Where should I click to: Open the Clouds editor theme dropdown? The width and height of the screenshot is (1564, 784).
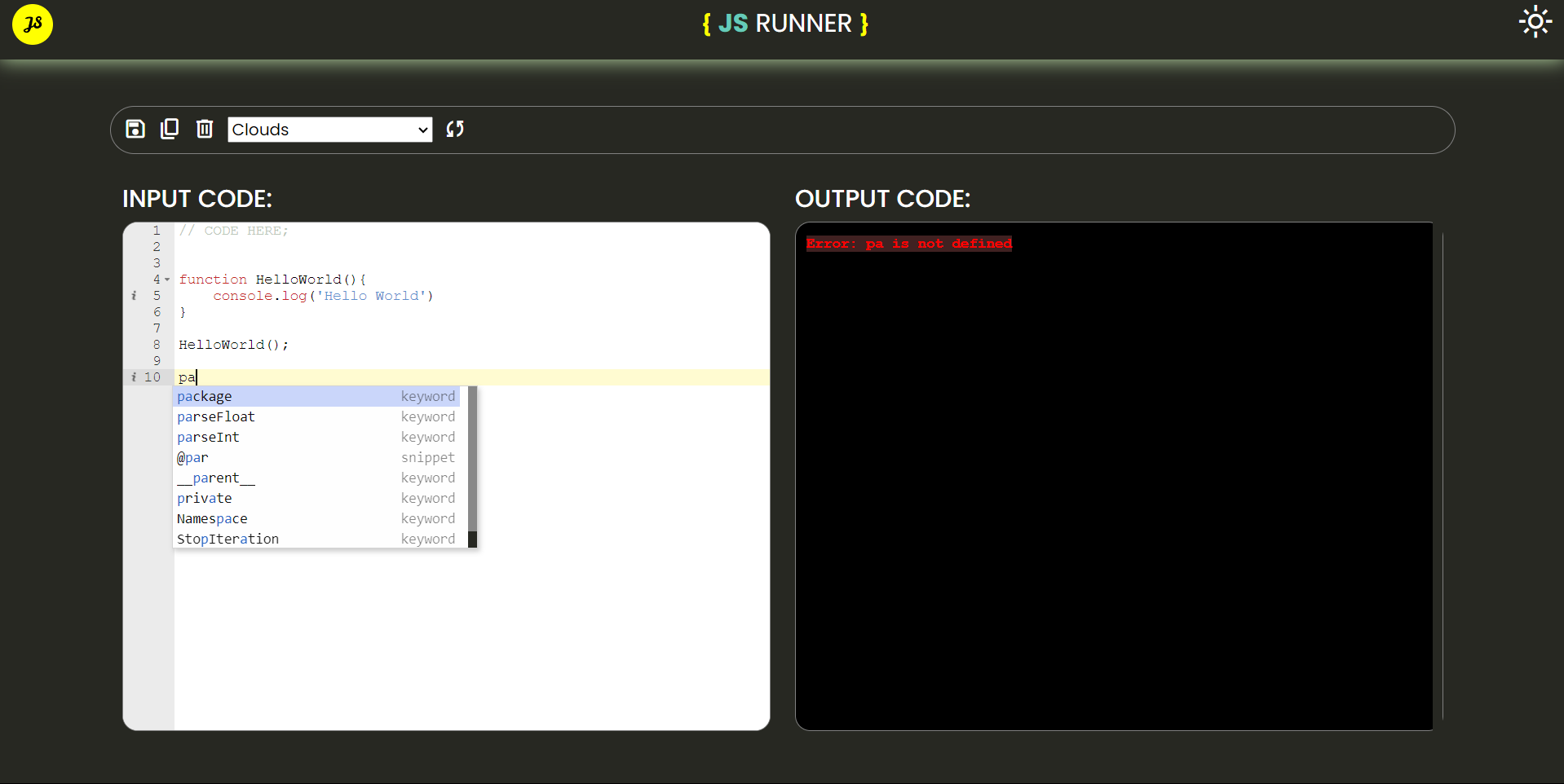pos(329,130)
